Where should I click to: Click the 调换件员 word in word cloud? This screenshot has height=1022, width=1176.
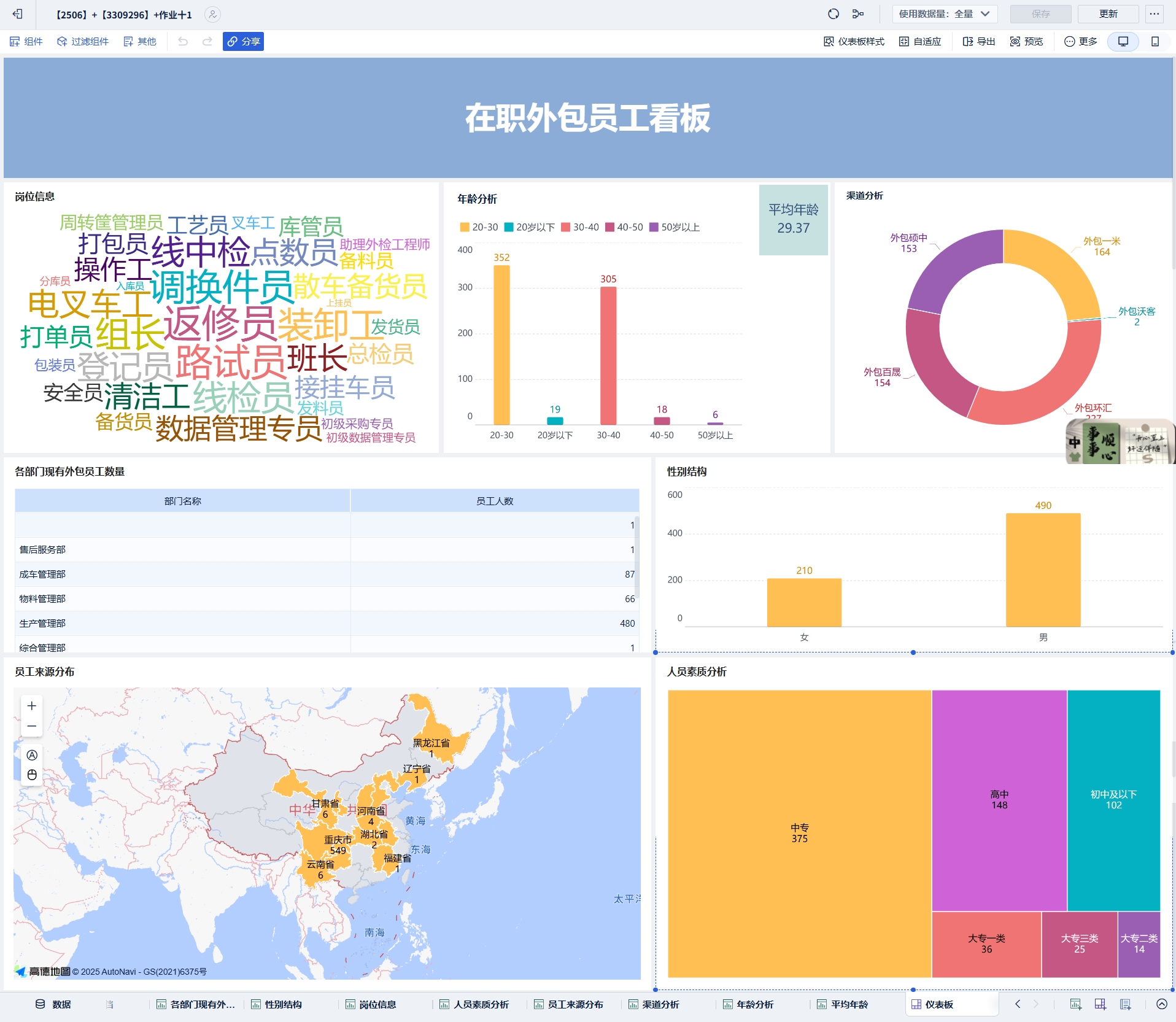[x=222, y=287]
